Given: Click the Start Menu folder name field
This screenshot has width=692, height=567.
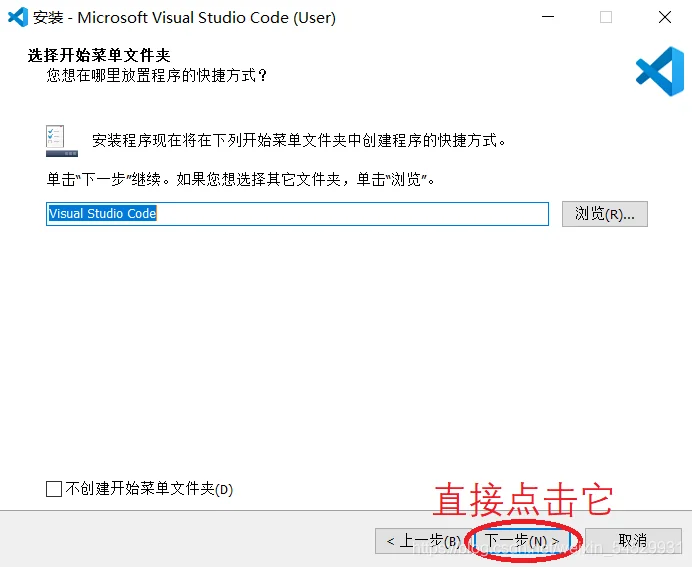Looking at the screenshot, I should 297,214.
